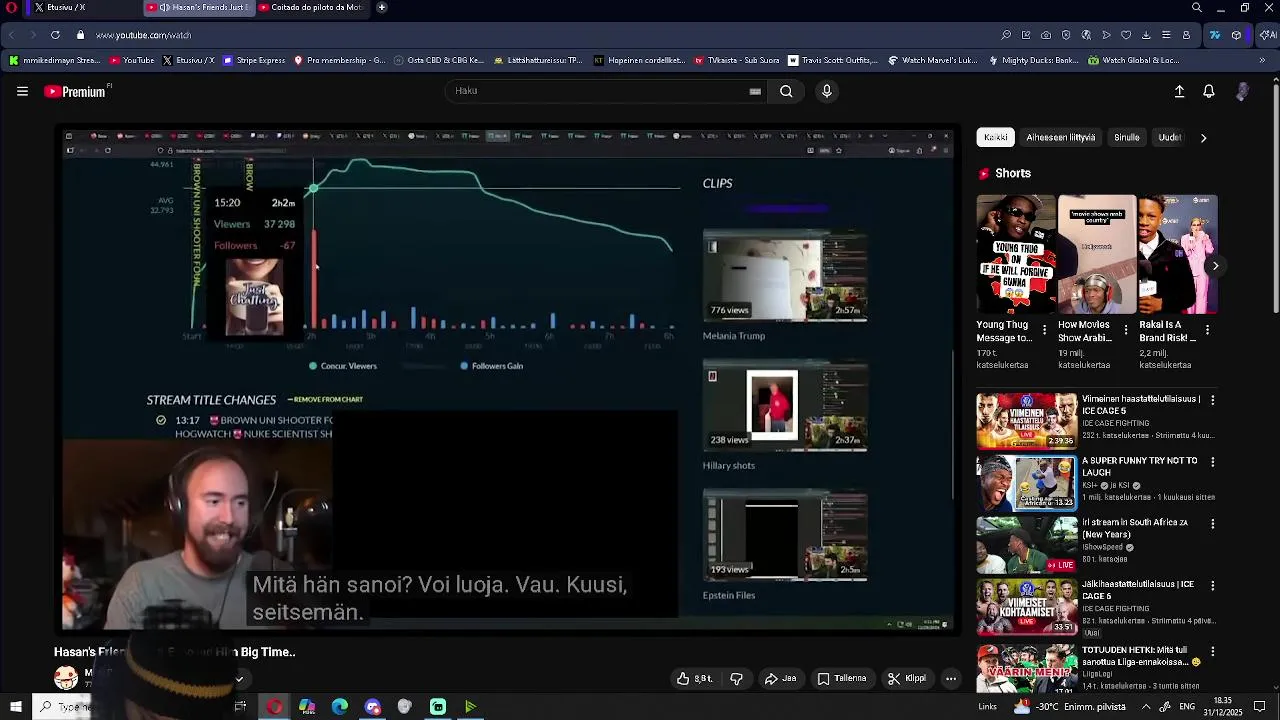Open TVkaista - Sub Suora bookmark
Screen dimensions: 1280x720
tap(737, 60)
